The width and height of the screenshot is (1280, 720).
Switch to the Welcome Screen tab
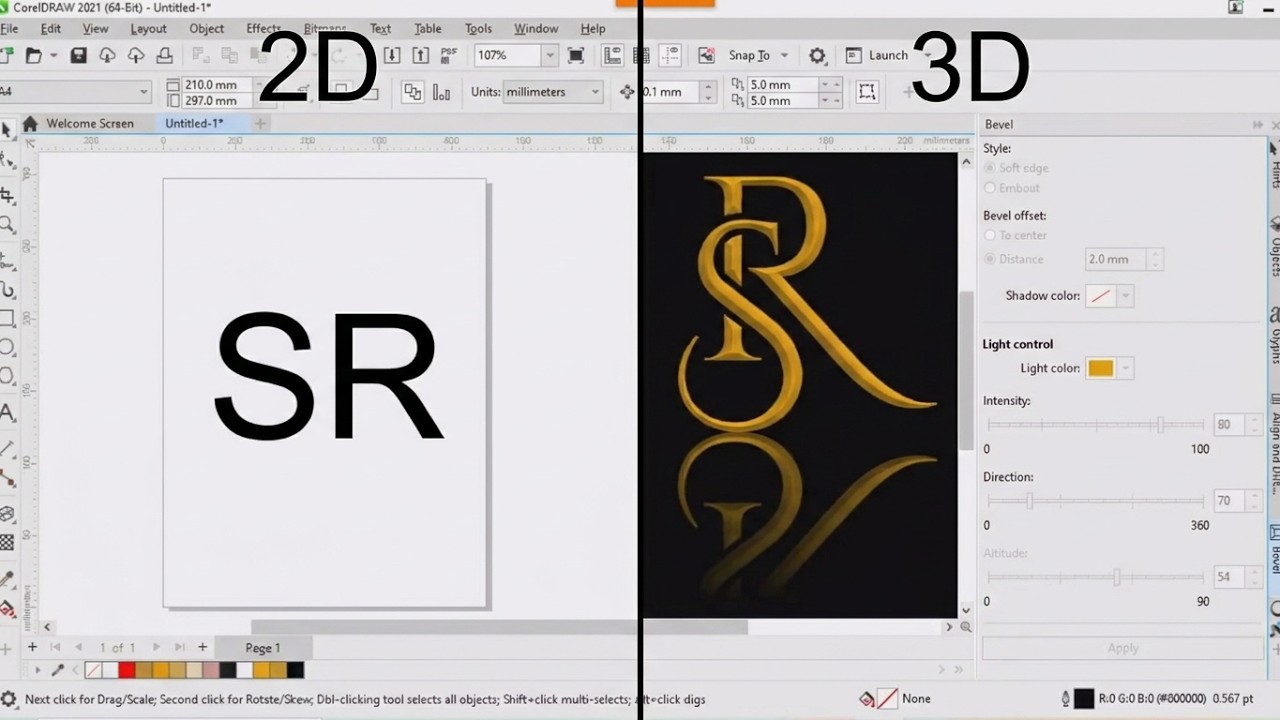[89, 124]
